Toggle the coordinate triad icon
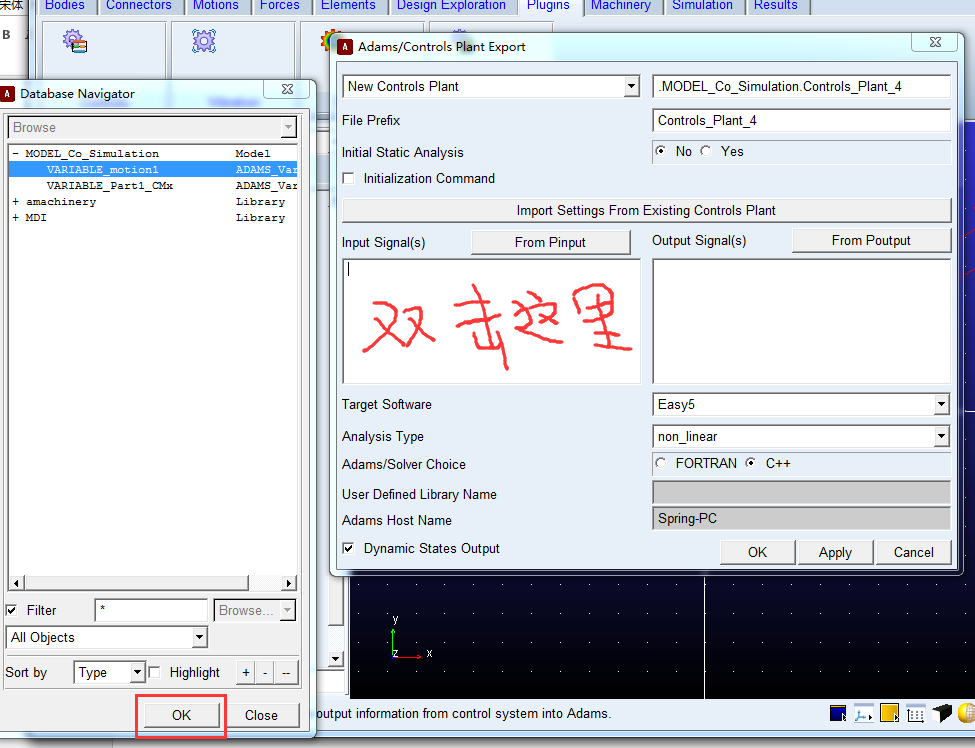This screenshot has width=975, height=748. [863, 713]
